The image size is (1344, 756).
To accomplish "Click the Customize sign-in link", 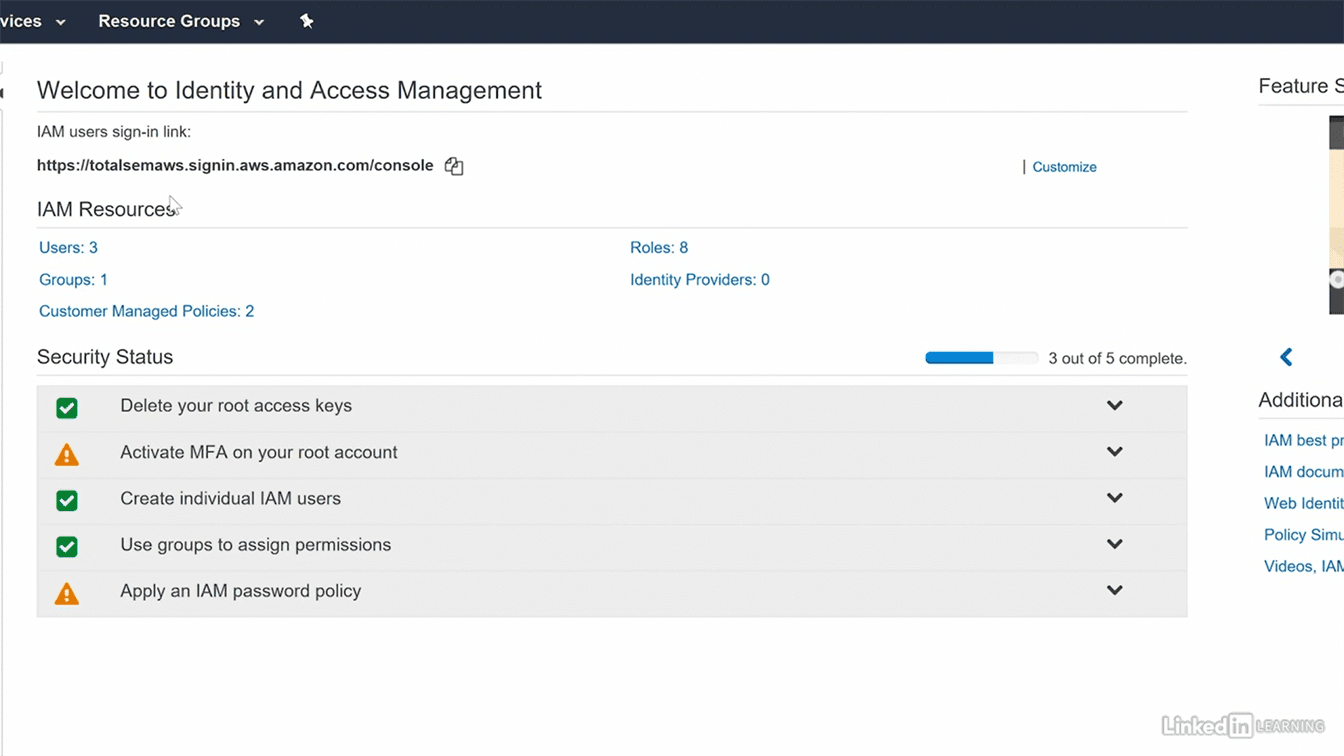I will (x=1064, y=167).
